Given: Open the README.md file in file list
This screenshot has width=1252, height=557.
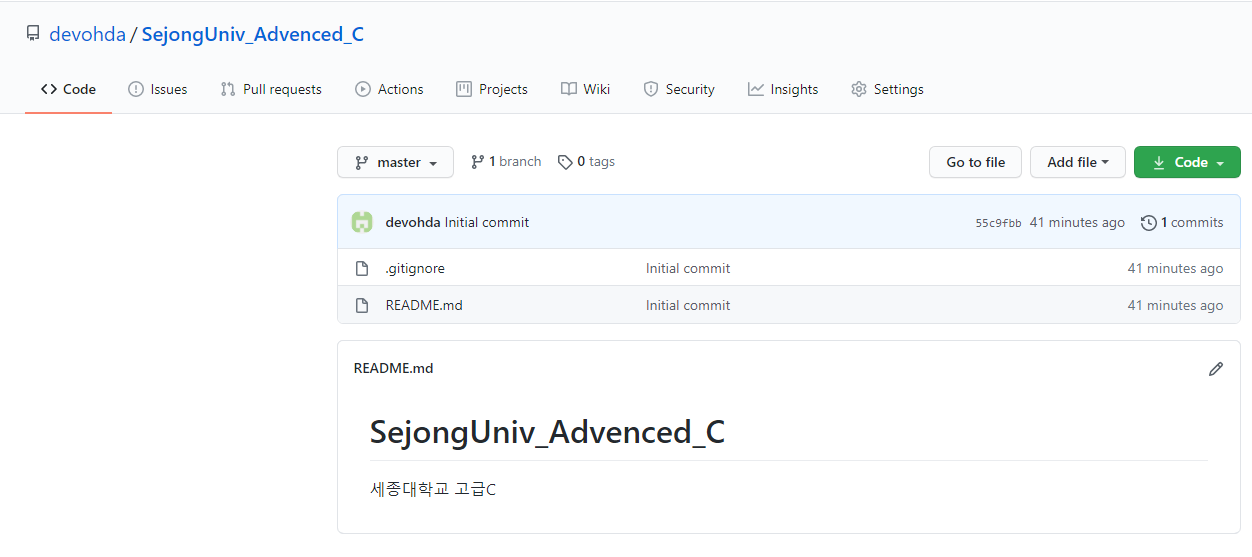Looking at the screenshot, I should (424, 305).
